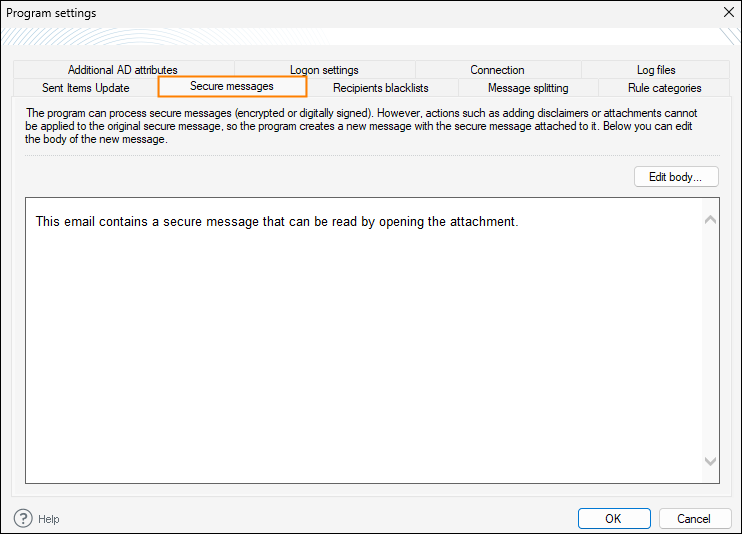Click the secure message body sentence
Screen dimensions: 742x534
tap(277, 221)
